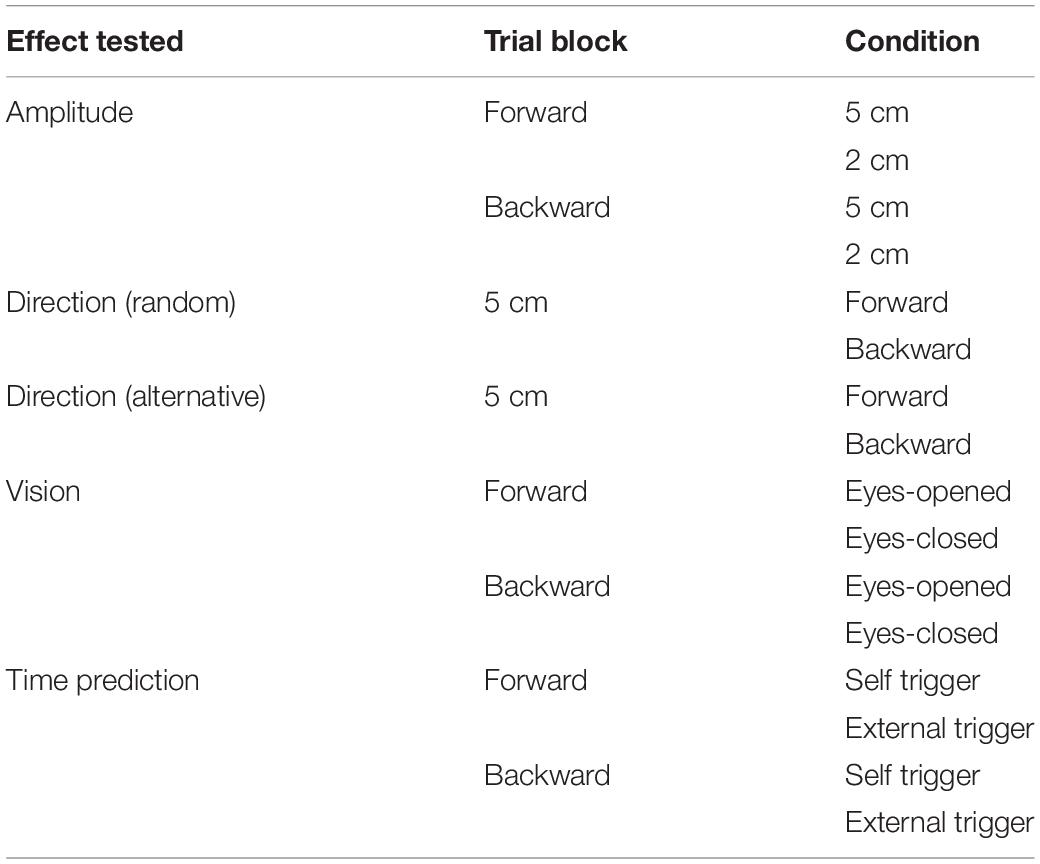The image size is (1040, 864).
Task: Select the Amplitude row label
Action: [70, 112]
